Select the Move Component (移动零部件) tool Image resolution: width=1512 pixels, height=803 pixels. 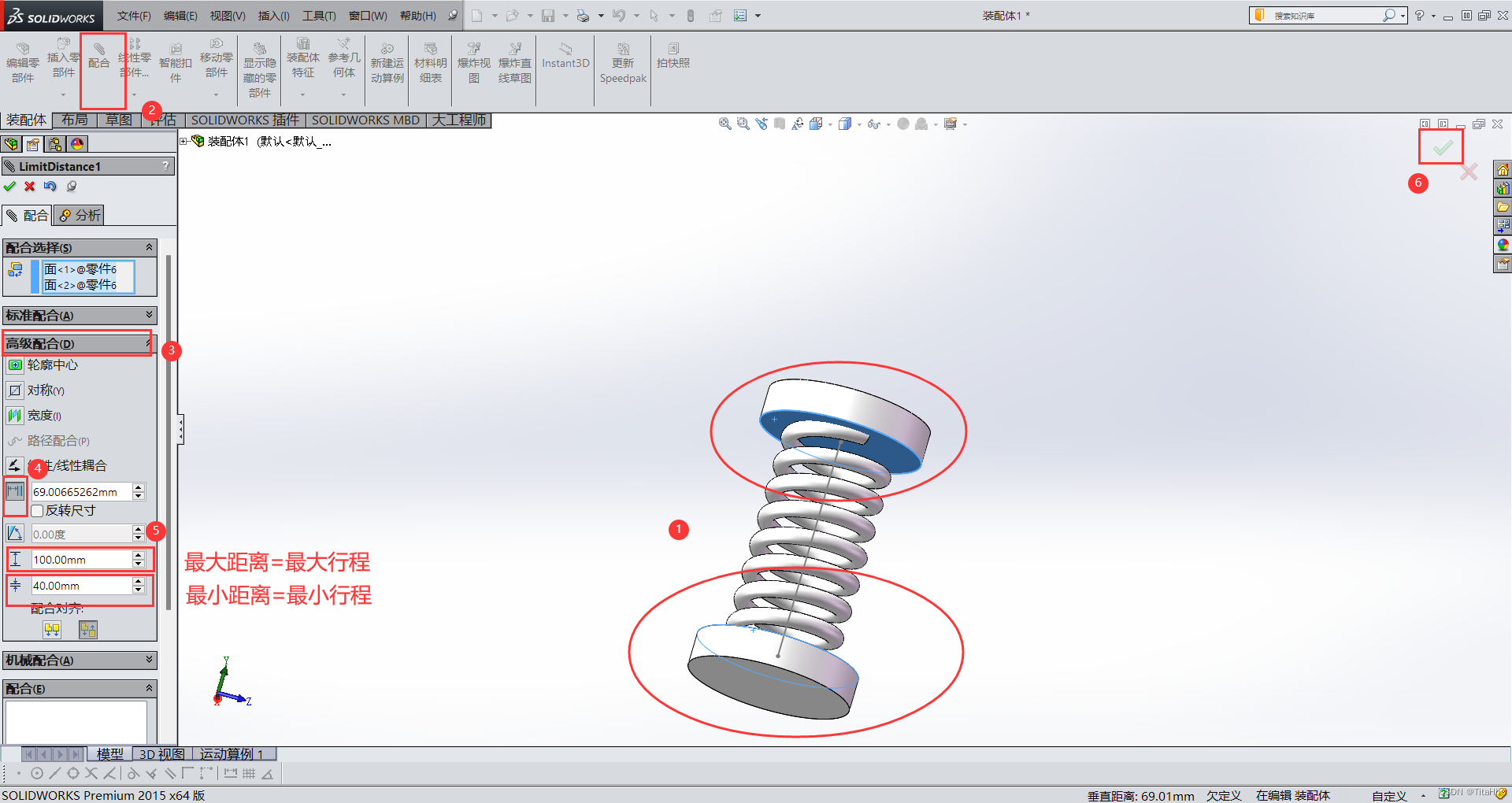216,57
